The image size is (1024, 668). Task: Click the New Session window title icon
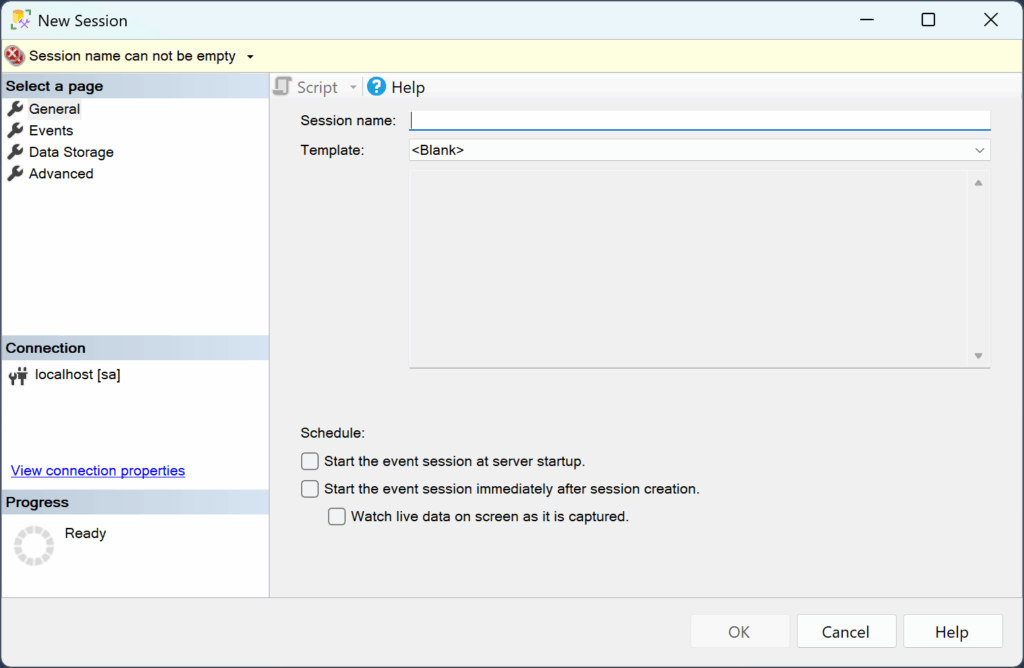[21, 20]
